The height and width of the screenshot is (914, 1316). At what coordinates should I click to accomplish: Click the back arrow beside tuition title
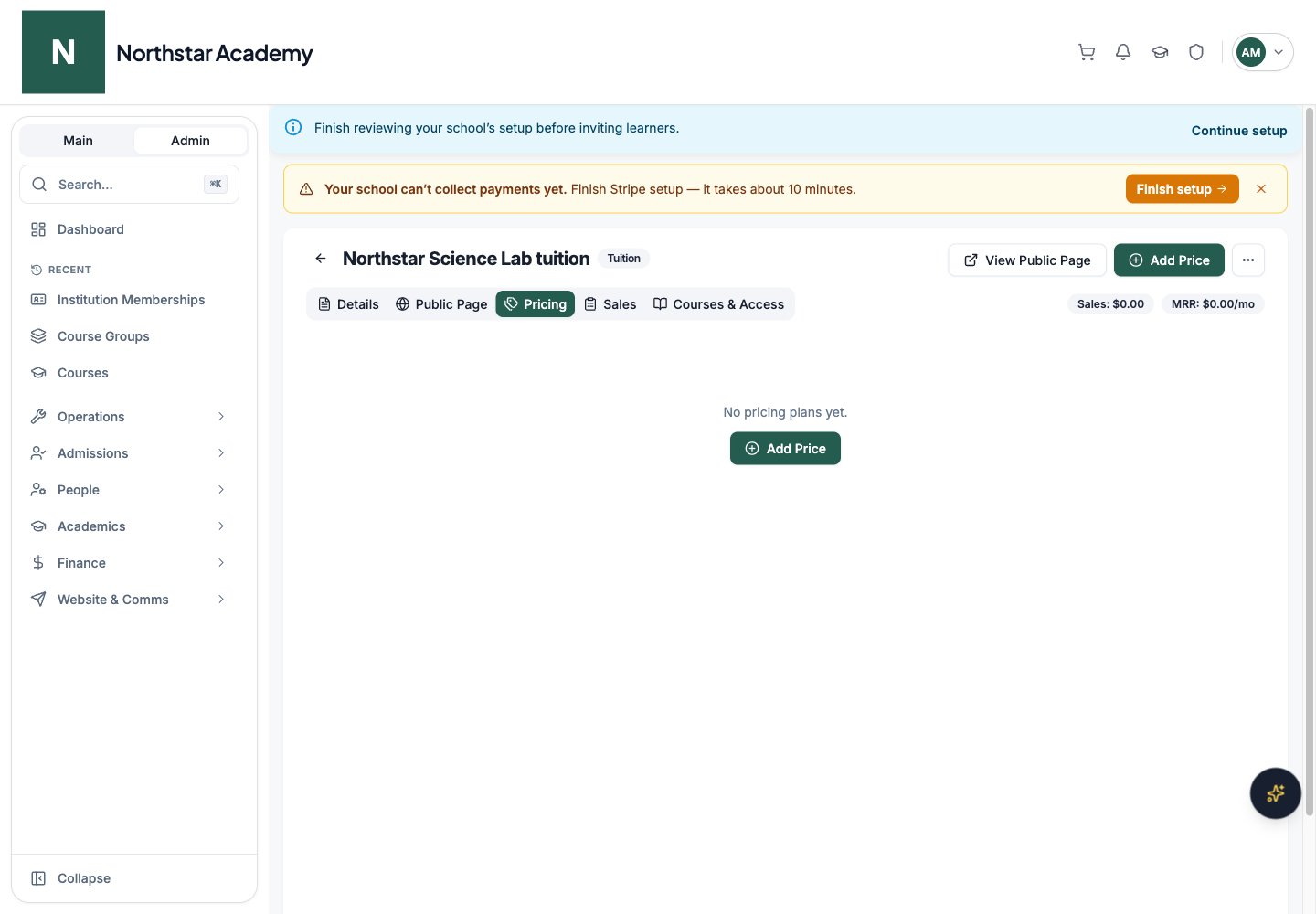point(321,259)
